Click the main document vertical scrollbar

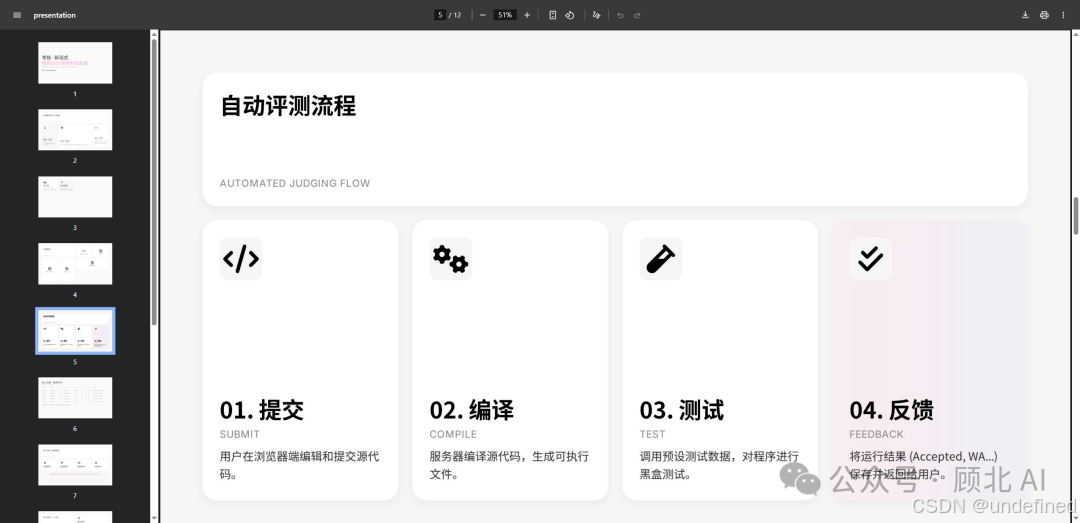(1075, 216)
